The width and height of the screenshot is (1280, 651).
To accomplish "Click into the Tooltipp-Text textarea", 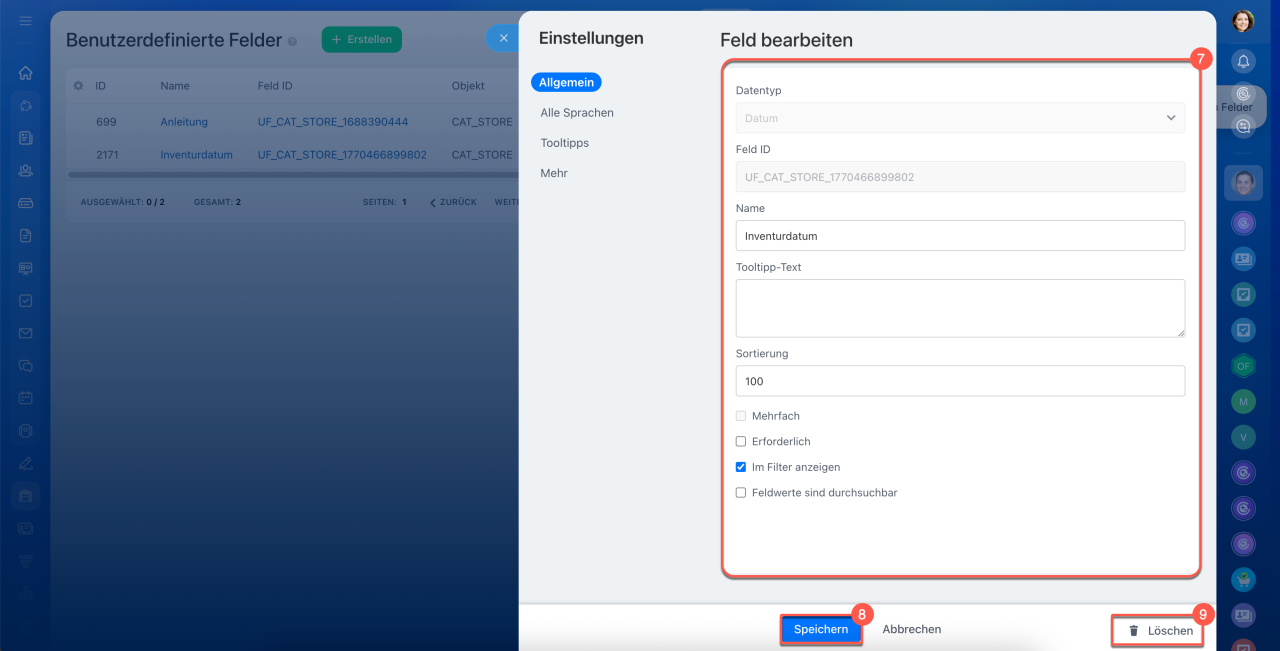I will (x=960, y=308).
